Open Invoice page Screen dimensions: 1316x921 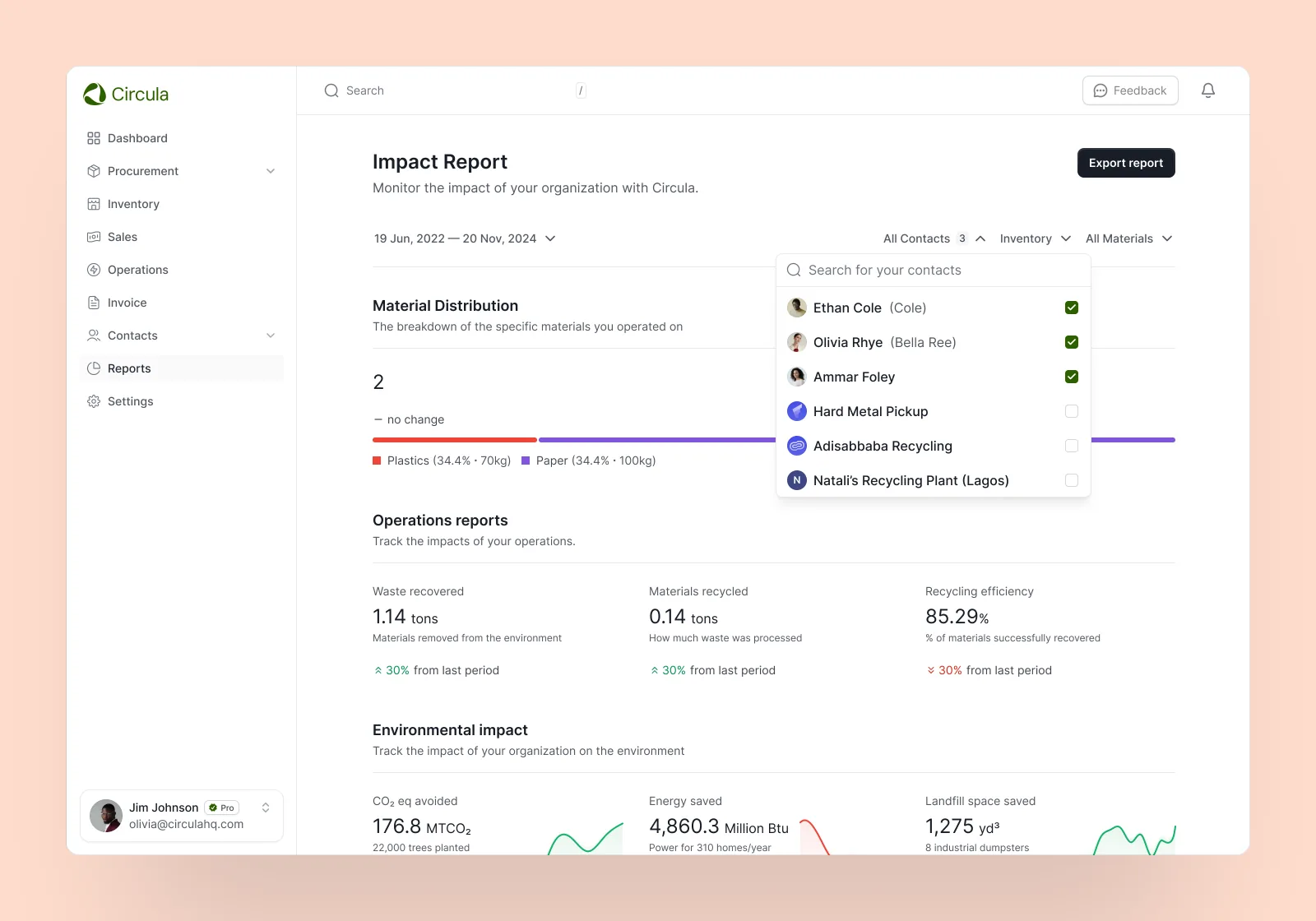pyautogui.click(x=182, y=303)
